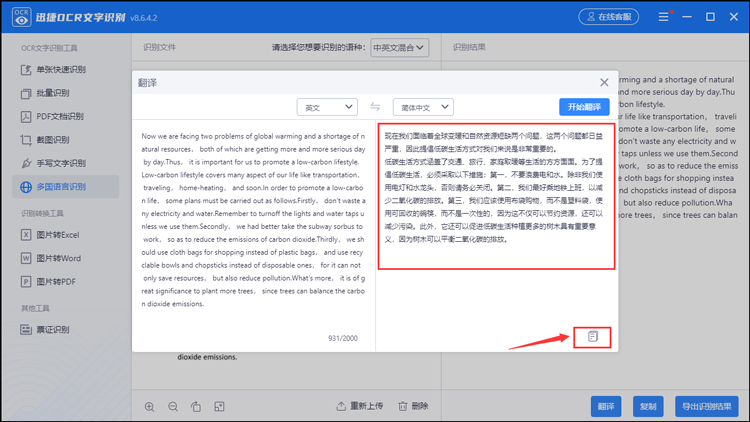Click 导出识别结果 export results button
The height and width of the screenshot is (422, 750).
pyautogui.click(x=706, y=406)
